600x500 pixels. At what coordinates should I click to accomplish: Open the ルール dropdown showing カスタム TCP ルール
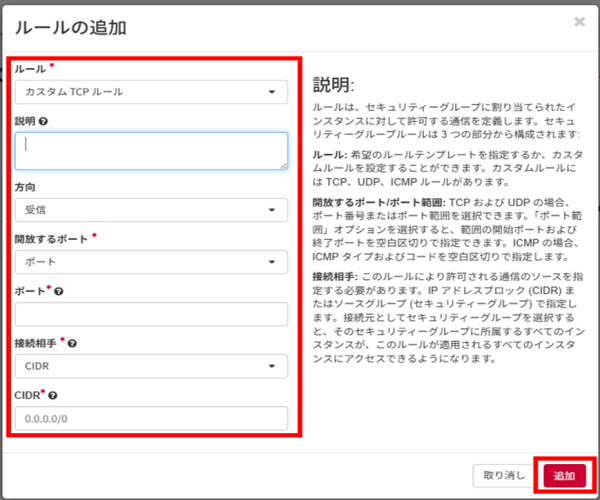pos(151,92)
